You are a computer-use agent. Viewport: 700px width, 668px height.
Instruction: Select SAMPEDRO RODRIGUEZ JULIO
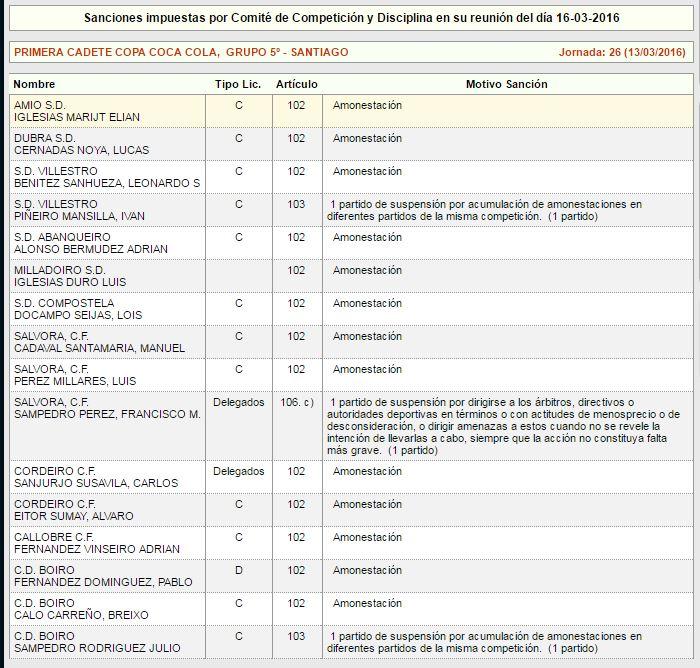[97, 649]
